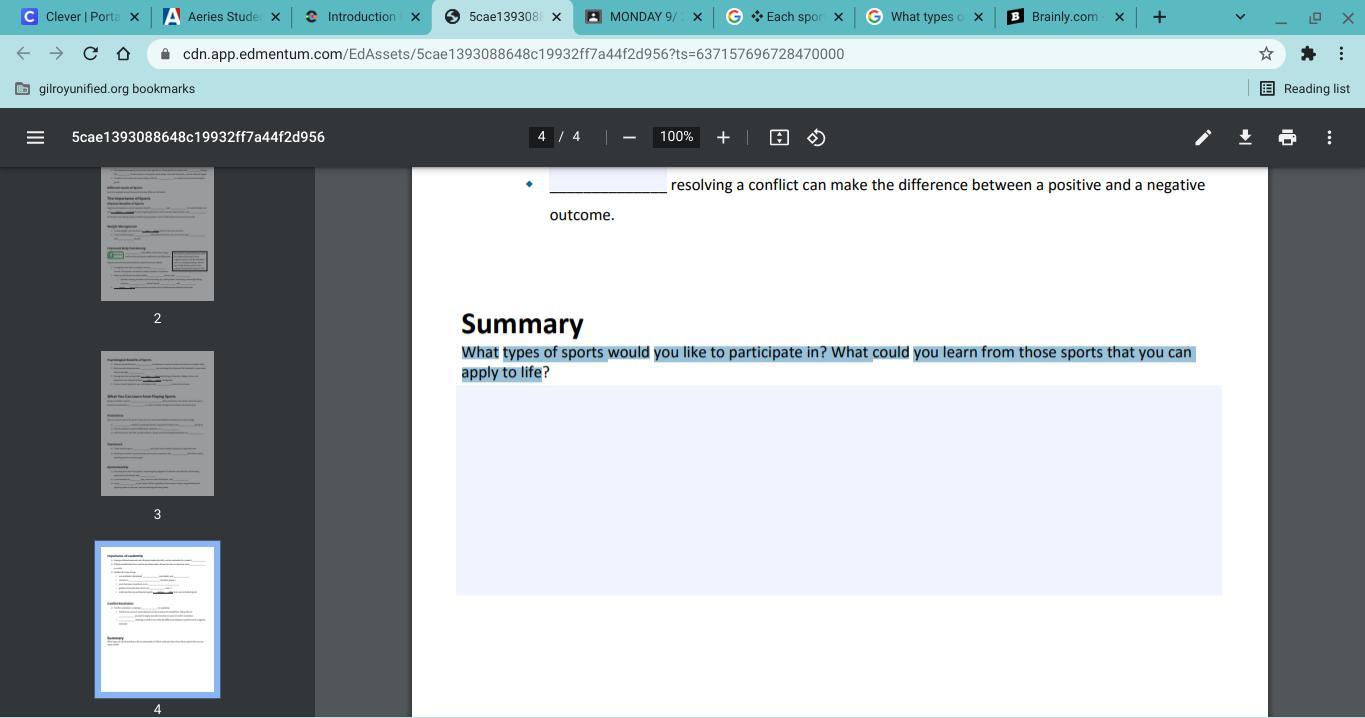Close the Brainly.com tab

tap(1119, 17)
